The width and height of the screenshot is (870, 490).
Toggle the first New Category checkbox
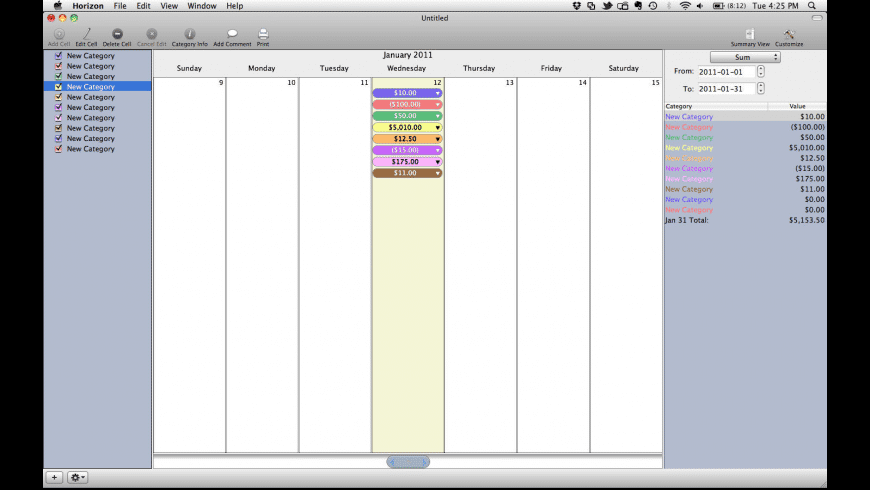58,55
